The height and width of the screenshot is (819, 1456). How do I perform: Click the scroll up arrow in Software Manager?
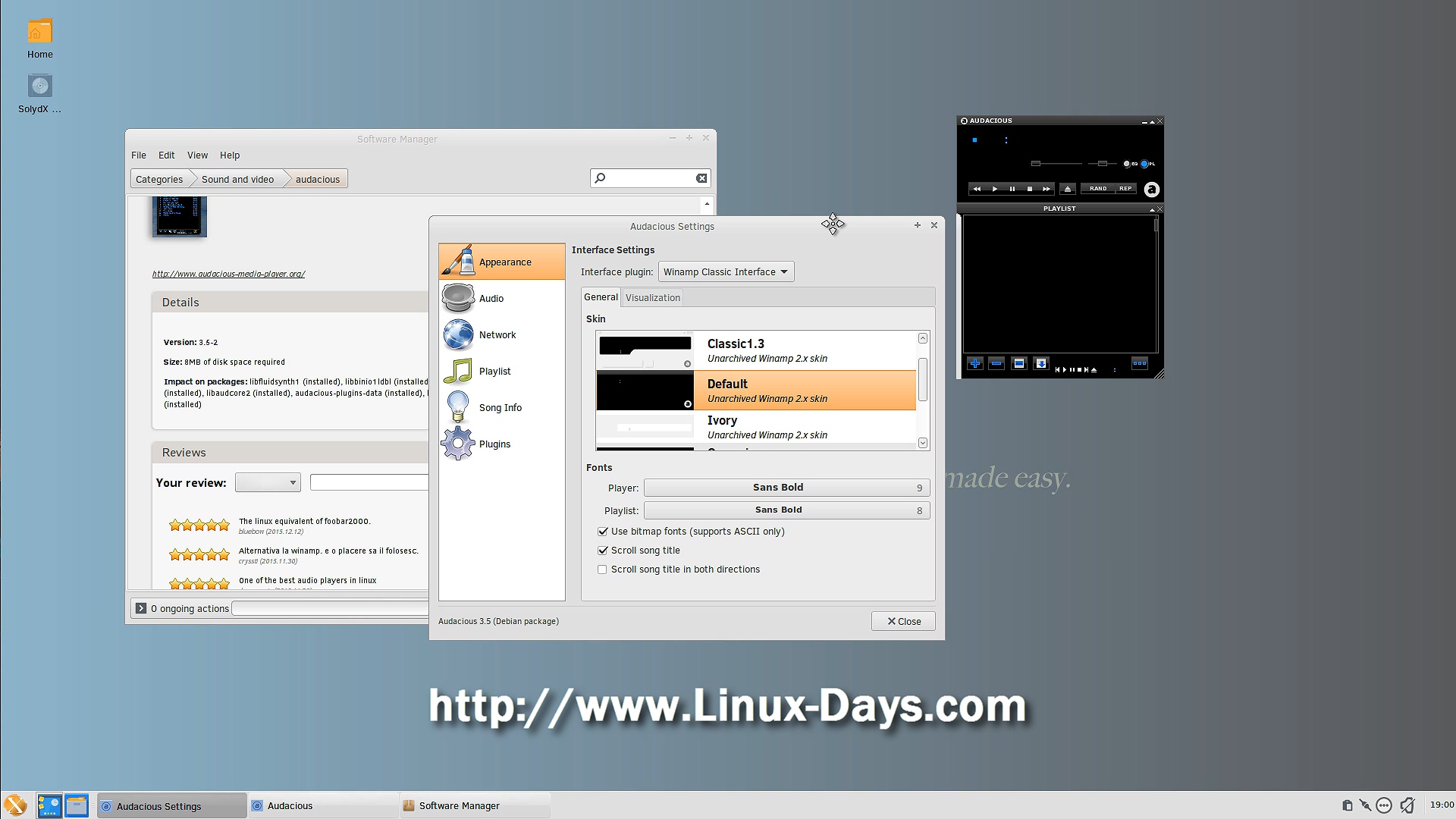pyautogui.click(x=707, y=204)
